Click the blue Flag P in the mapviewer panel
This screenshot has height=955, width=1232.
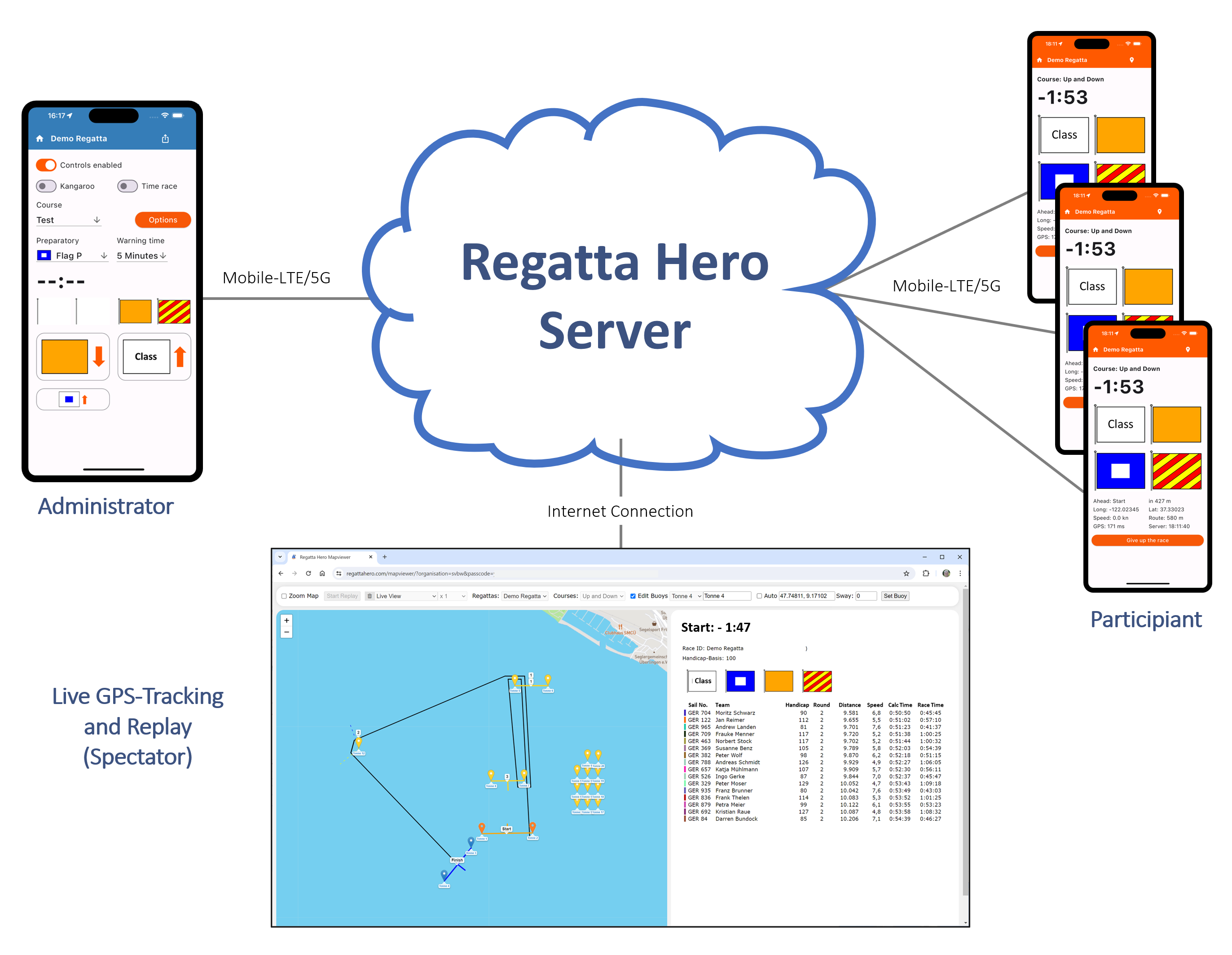740,681
